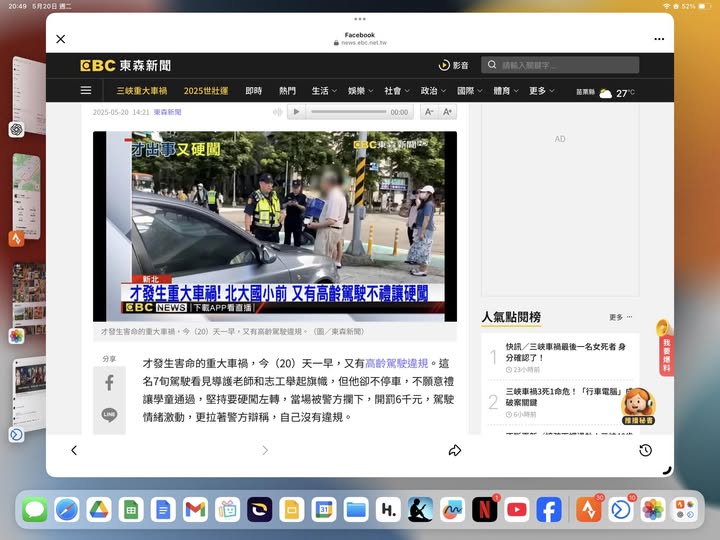
Task: Expand the 更多 navigation dropdown
Action: (541, 90)
